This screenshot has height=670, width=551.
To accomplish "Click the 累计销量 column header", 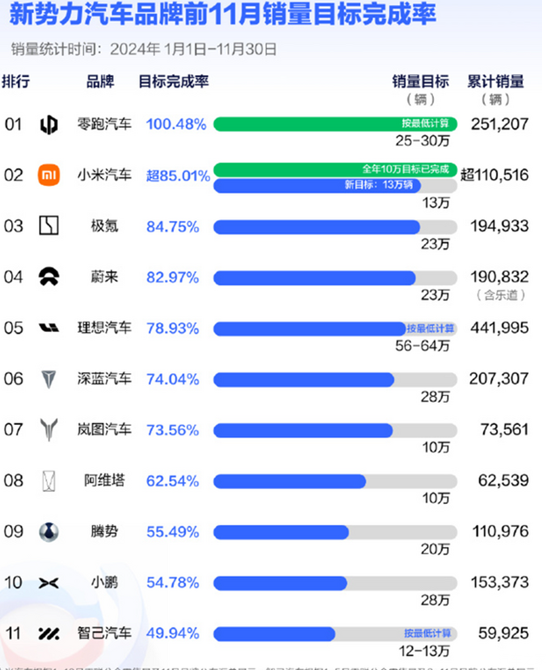I will point(495,81).
